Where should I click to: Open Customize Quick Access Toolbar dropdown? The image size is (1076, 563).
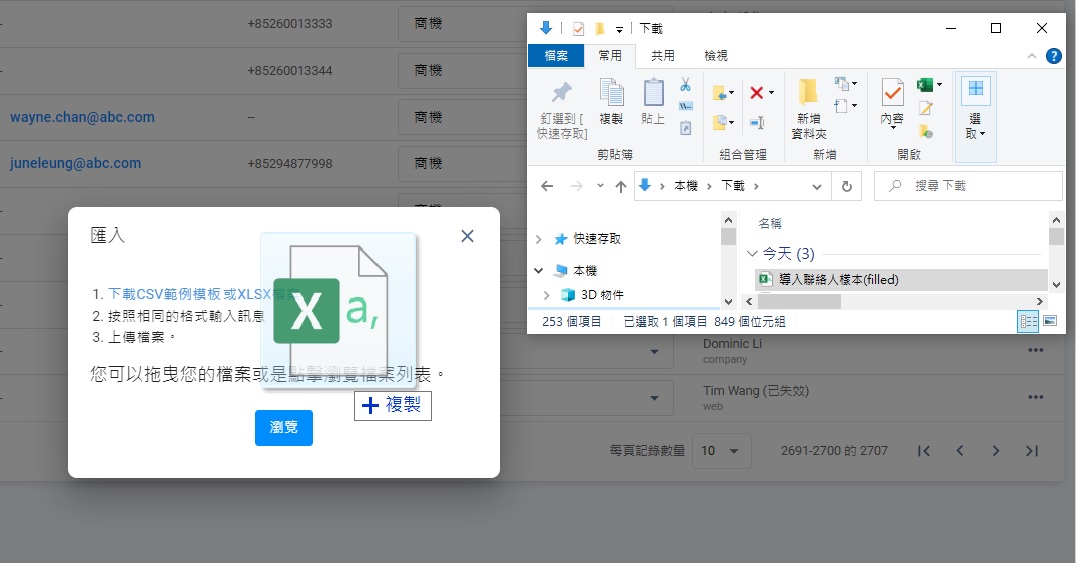[x=619, y=29]
